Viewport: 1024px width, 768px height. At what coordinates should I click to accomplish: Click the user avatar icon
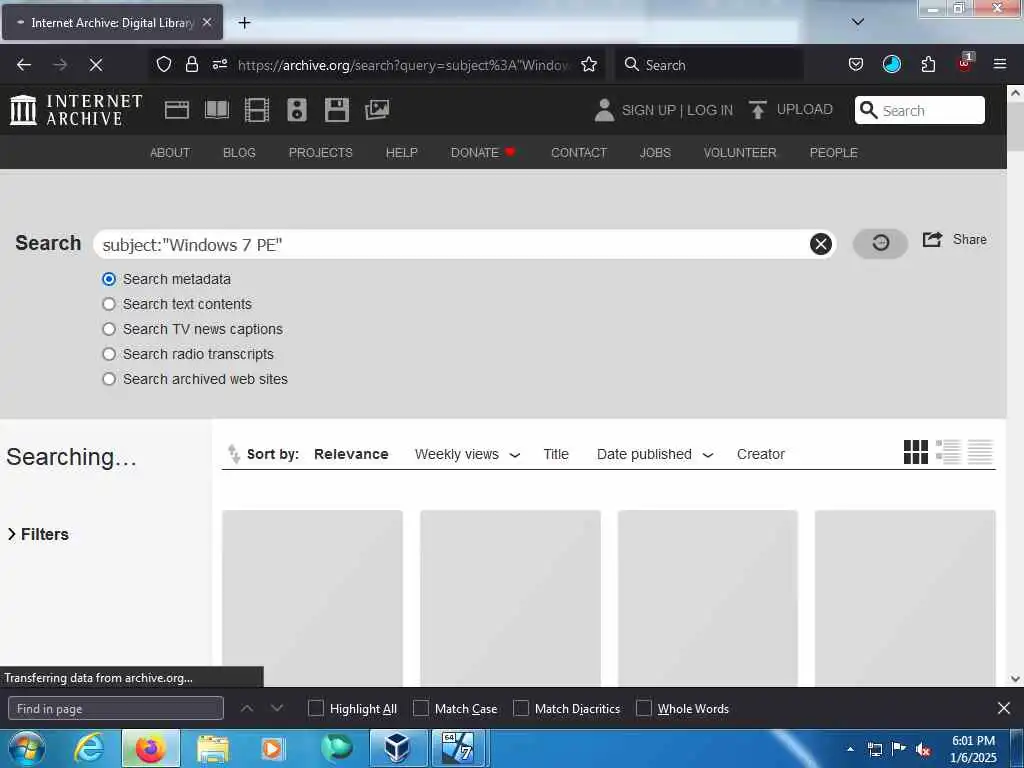tap(604, 110)
